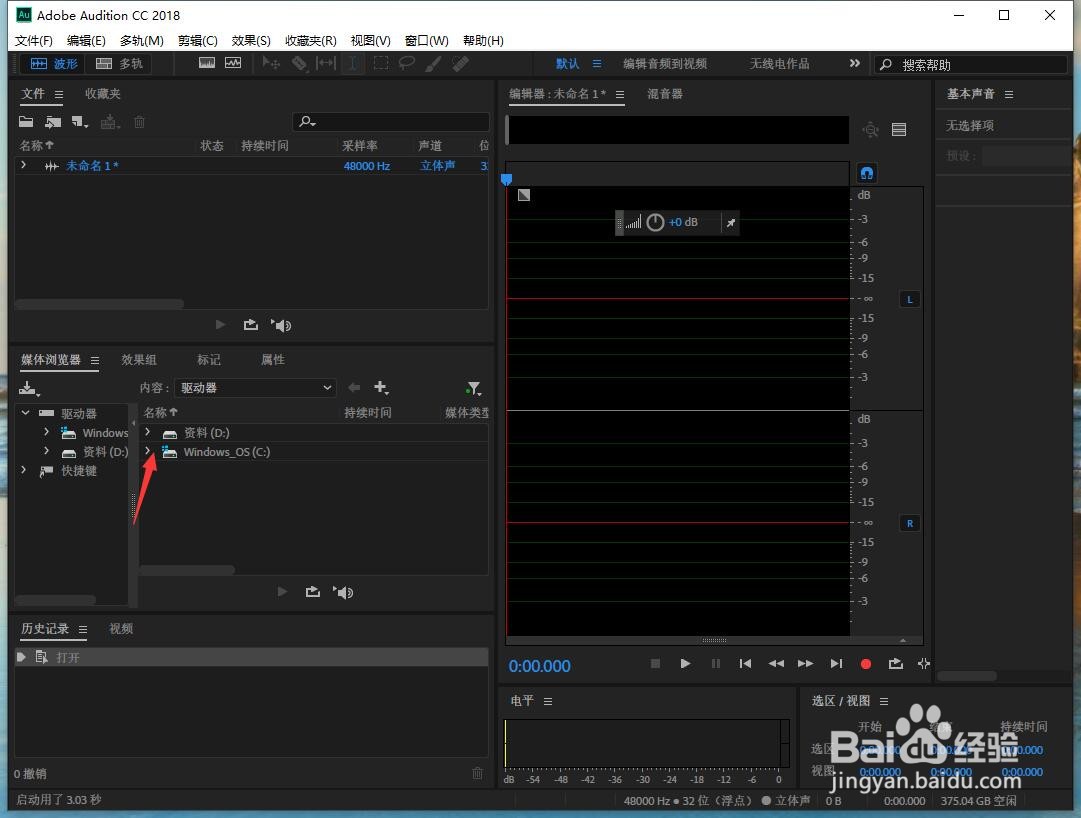The height and width of the screenshot is (818, 1081).
Task: Select the 打开 history entry
Action: (x=252, y=657)
